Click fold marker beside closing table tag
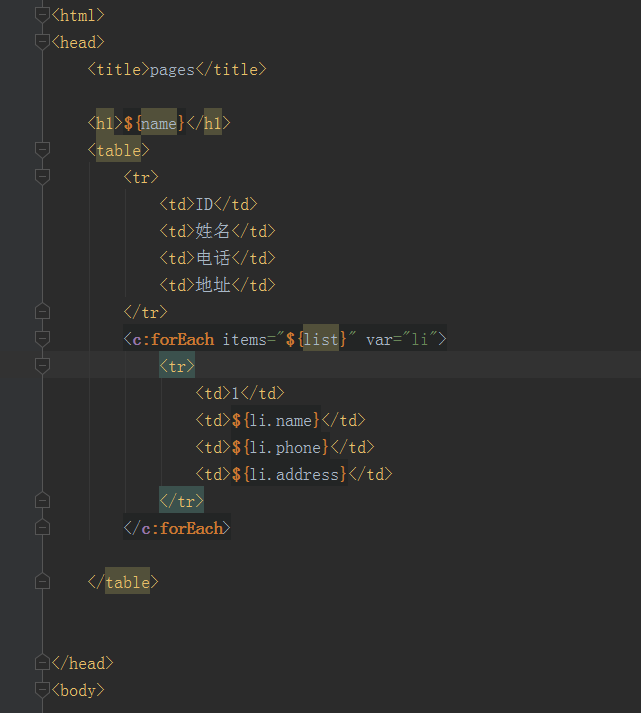The image size is (641, 713). point(42,582)
